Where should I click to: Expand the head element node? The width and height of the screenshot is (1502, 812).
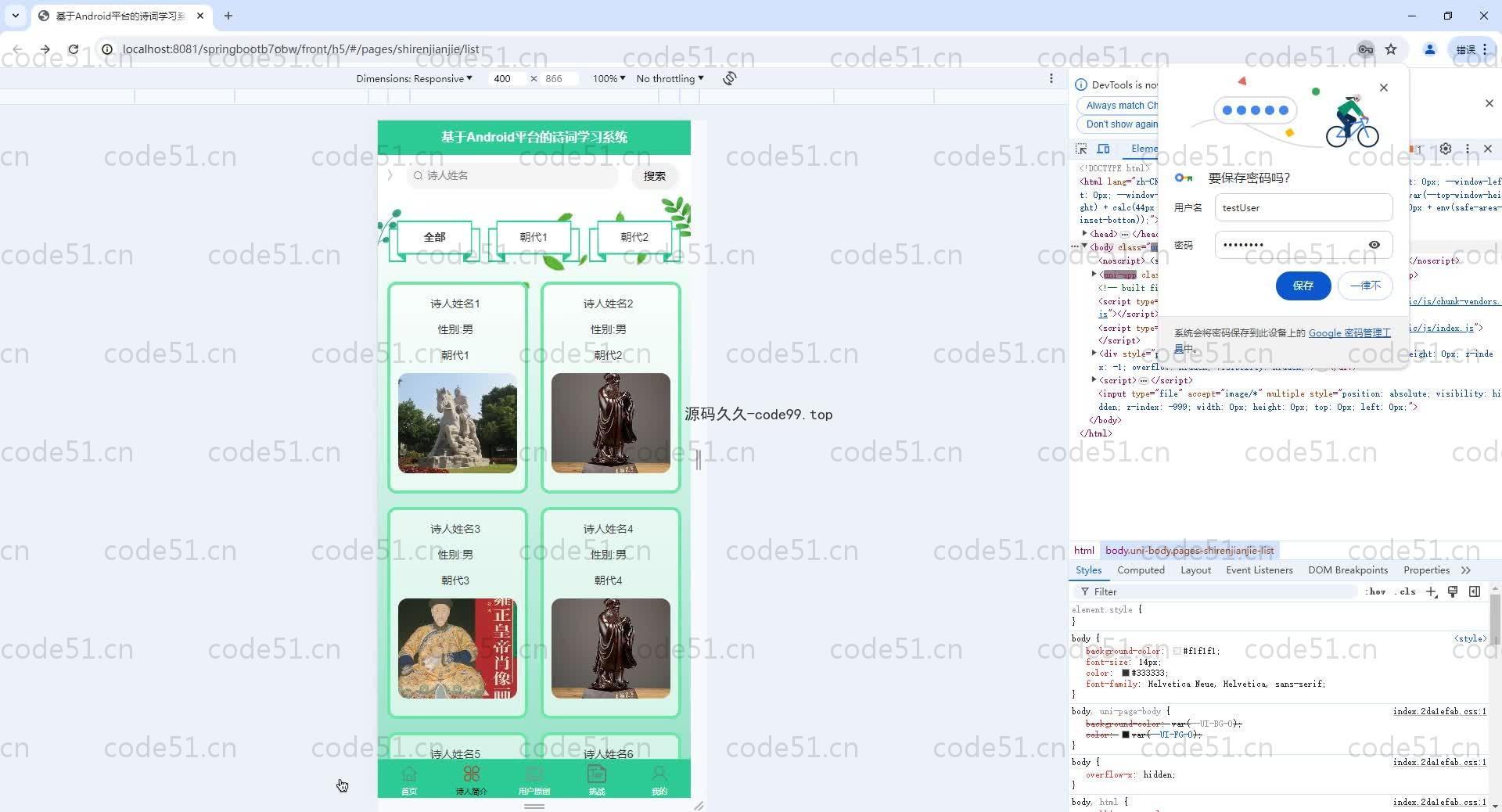[x=1084, y=233]
